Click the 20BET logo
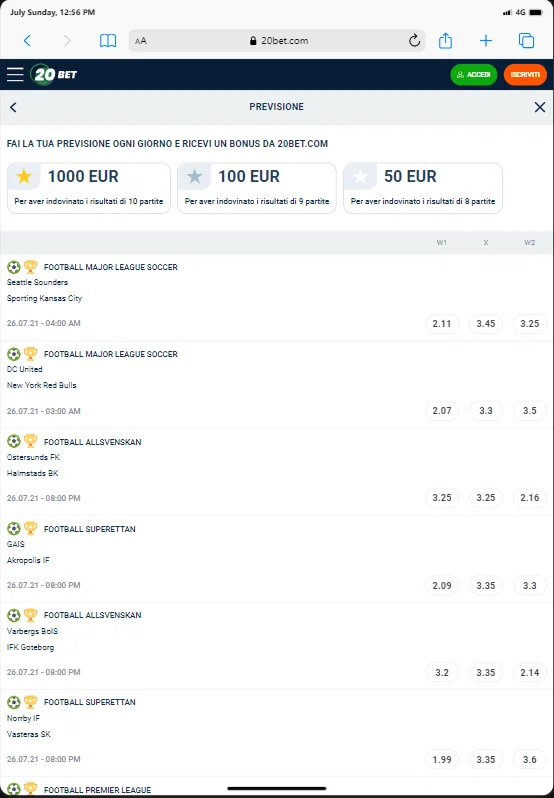The image size is (554, 798). click(x=54, y=74)
